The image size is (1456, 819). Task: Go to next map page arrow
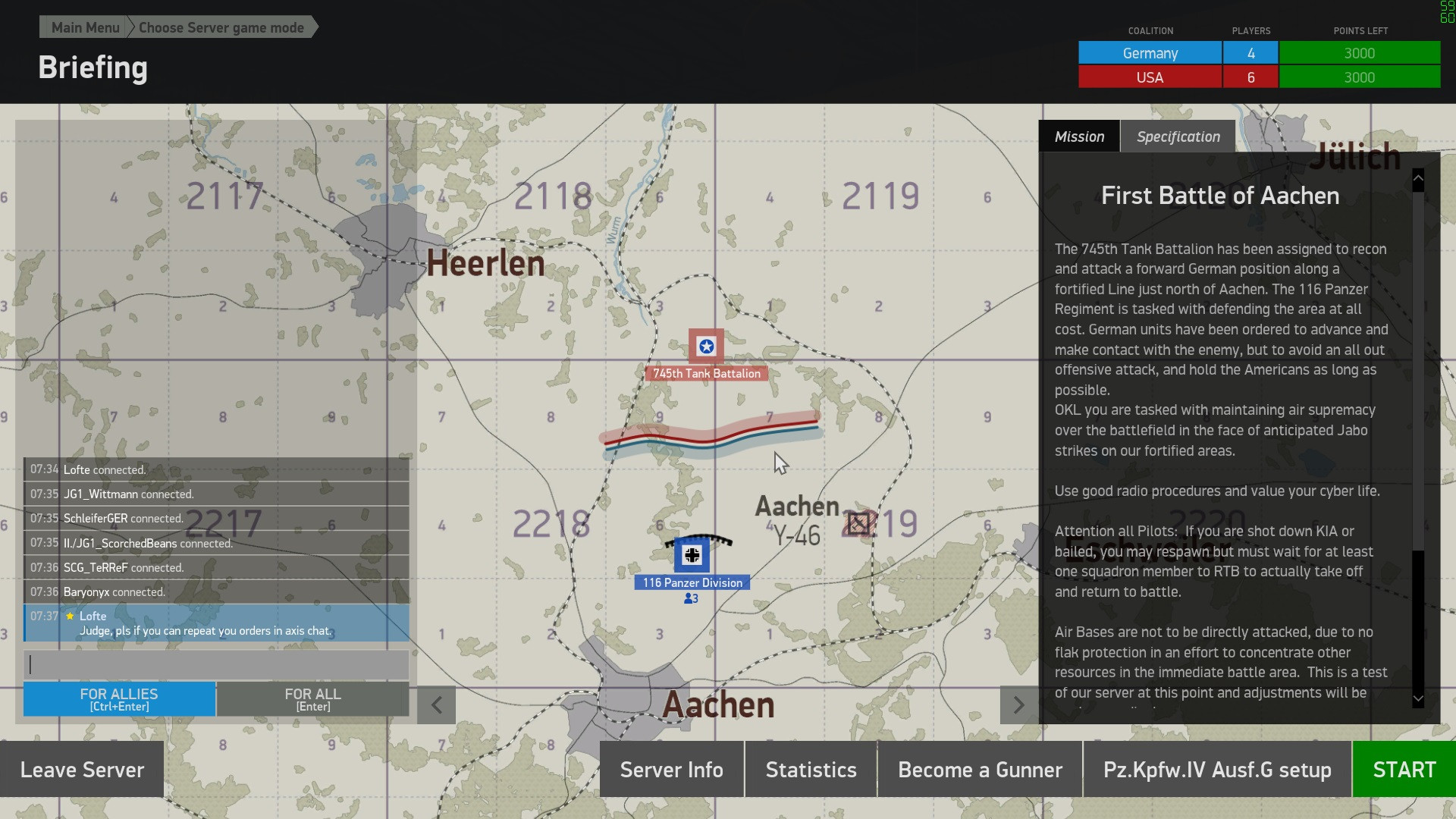coord(1019,705)
